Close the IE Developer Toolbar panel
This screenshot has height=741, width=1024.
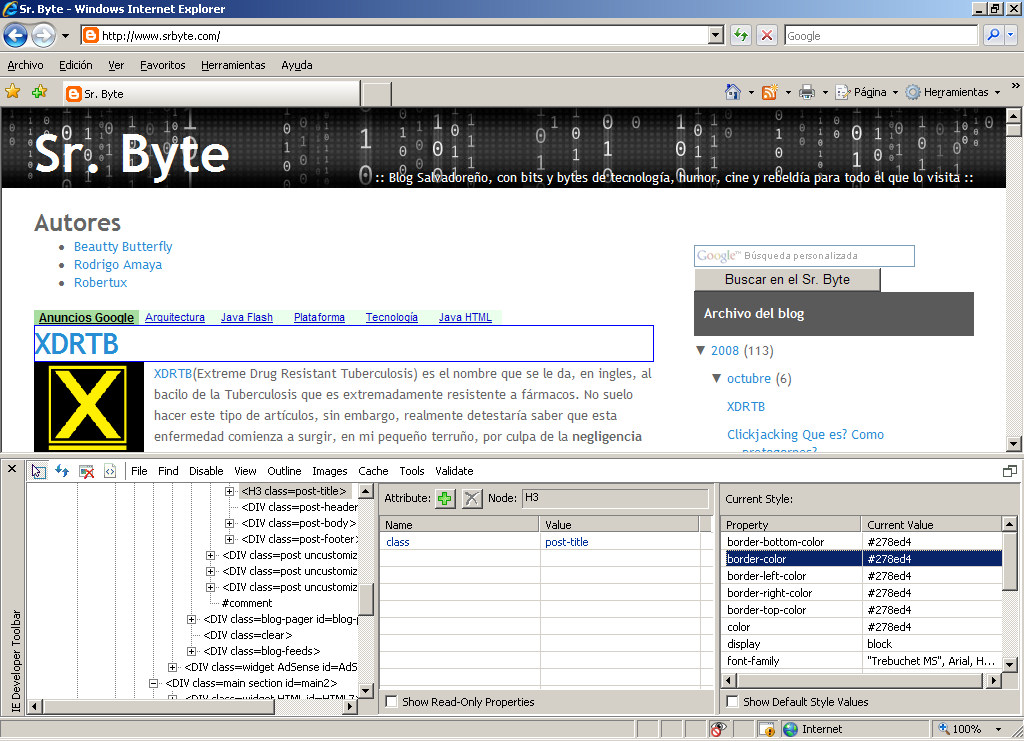12,469
